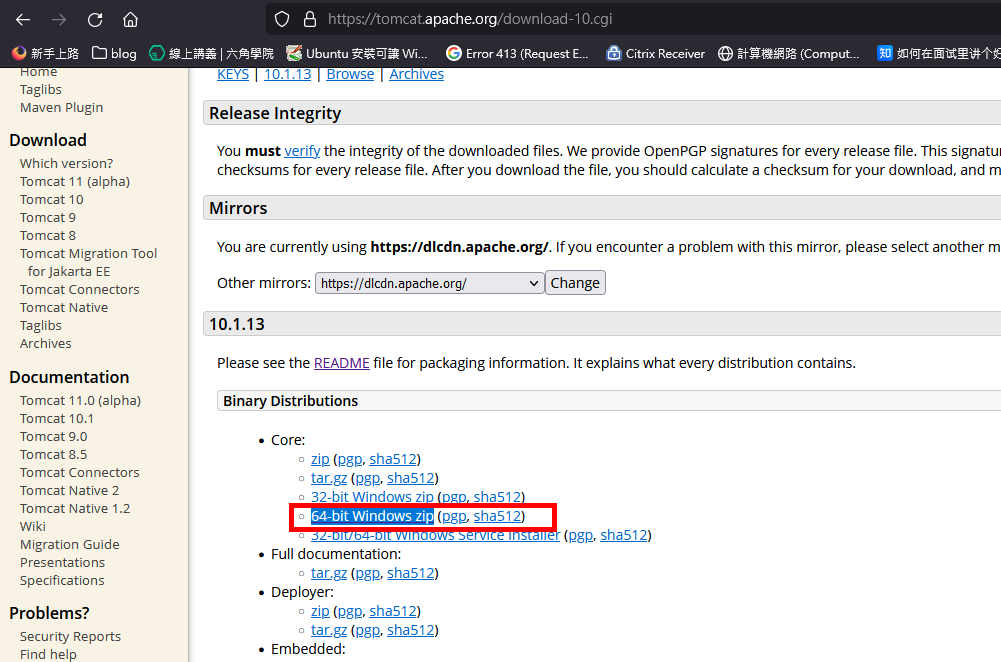This screenshot has width=1001, height=662.
Task: Expand the Other mirrors dropdown
Action: (x=430, y=283)
